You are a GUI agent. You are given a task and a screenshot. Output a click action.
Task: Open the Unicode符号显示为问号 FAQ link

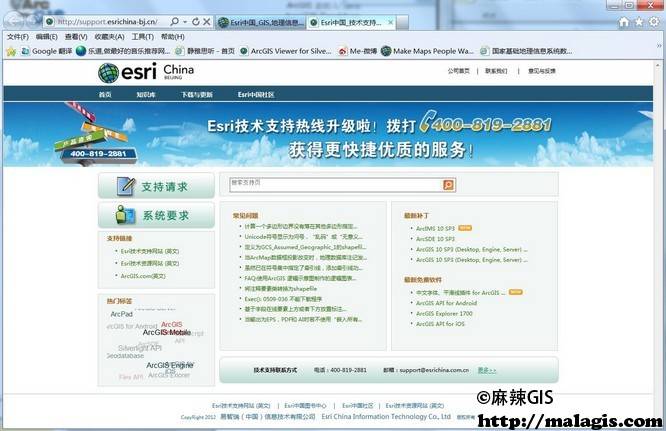303,237
